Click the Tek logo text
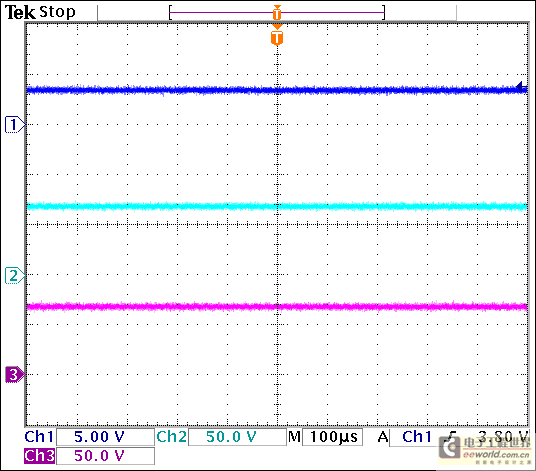Image resolution: width=536 pixels, height=471 pixels. point(20,13)
